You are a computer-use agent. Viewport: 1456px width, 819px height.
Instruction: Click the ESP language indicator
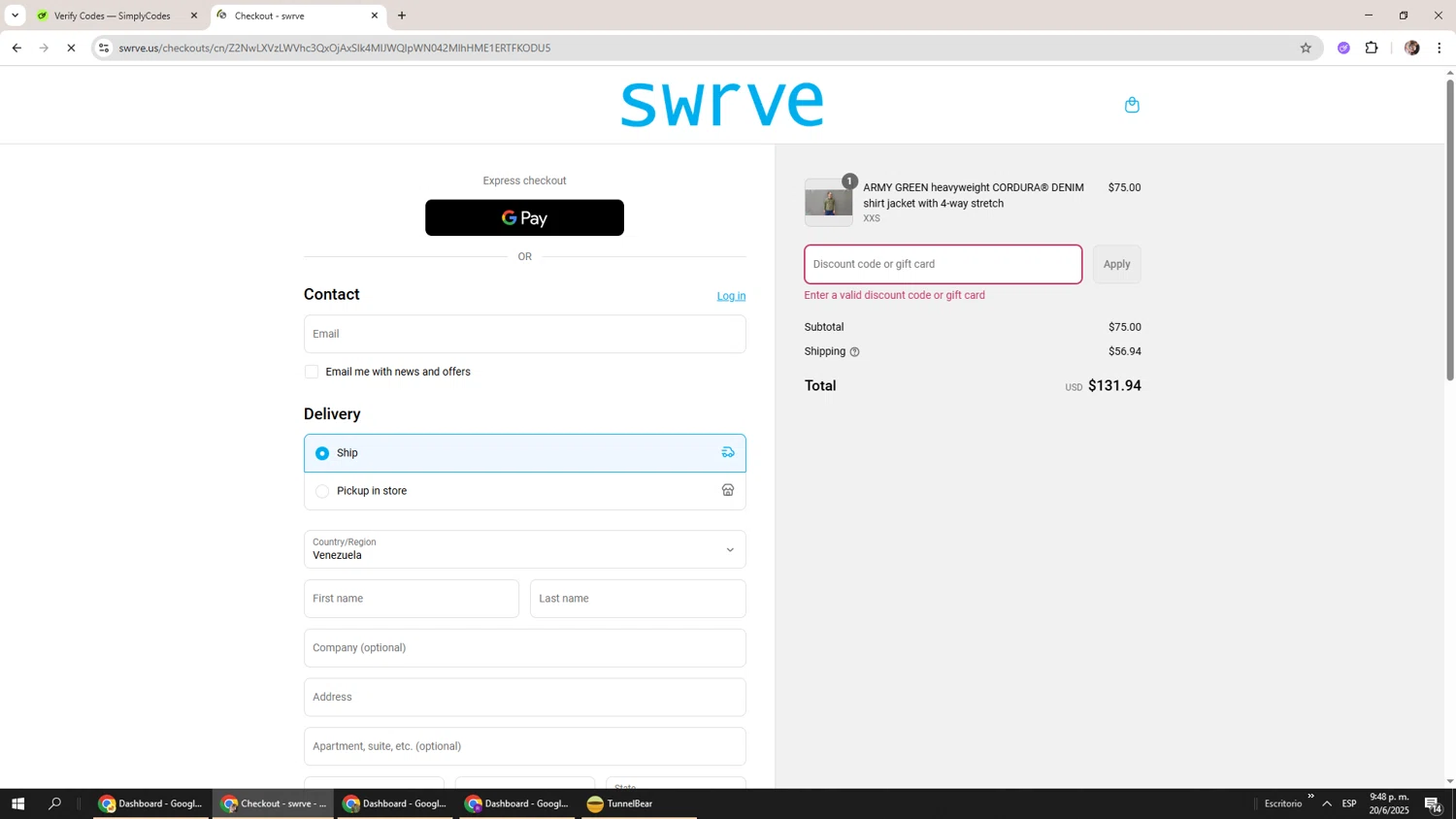(x=1349, y=803)
